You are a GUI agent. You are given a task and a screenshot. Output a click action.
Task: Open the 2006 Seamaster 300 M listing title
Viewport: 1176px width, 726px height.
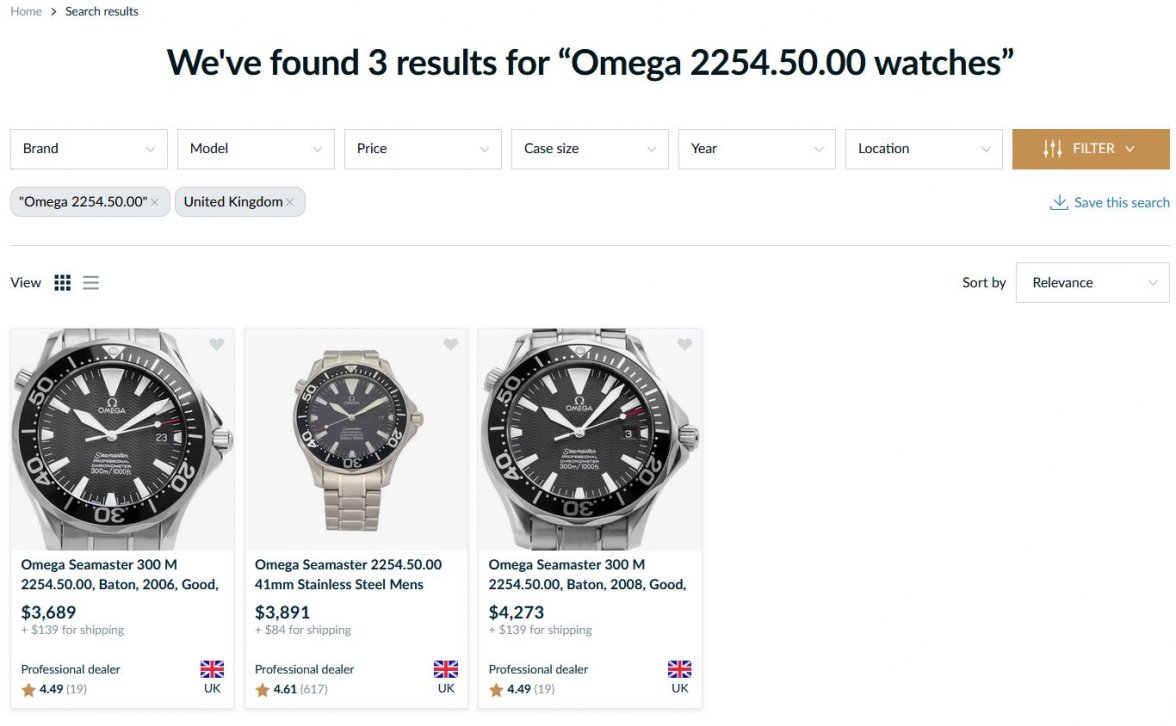tap(120, 574)
